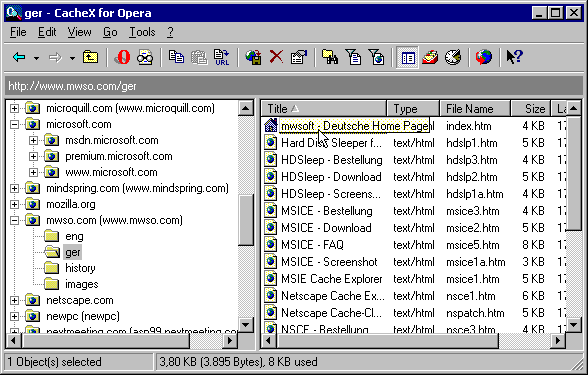The width and height of the screenshot is (588, 375).
Task: Click the globe refresh toolbar icon
Action: [484, 57]
